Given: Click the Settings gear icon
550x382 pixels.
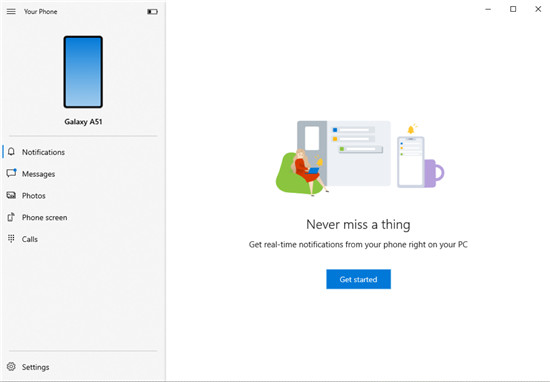Looking at the screenshot, I should [x=11, y=367].
